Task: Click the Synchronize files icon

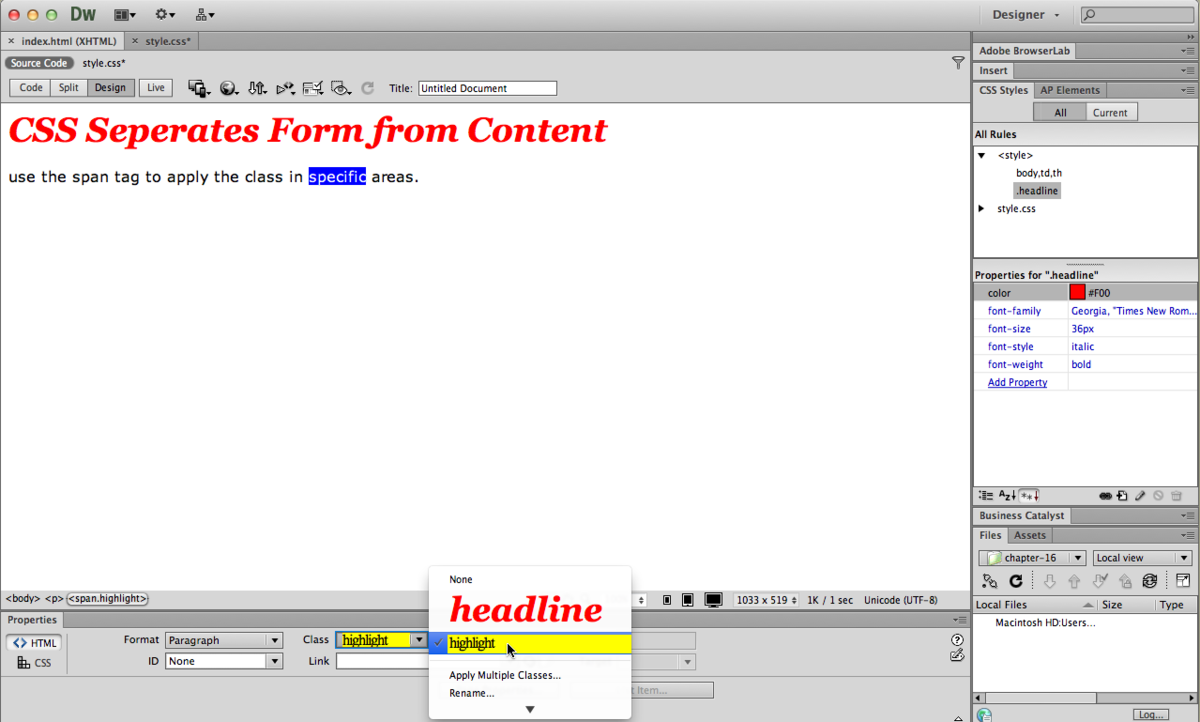Action: [1150, 581]
